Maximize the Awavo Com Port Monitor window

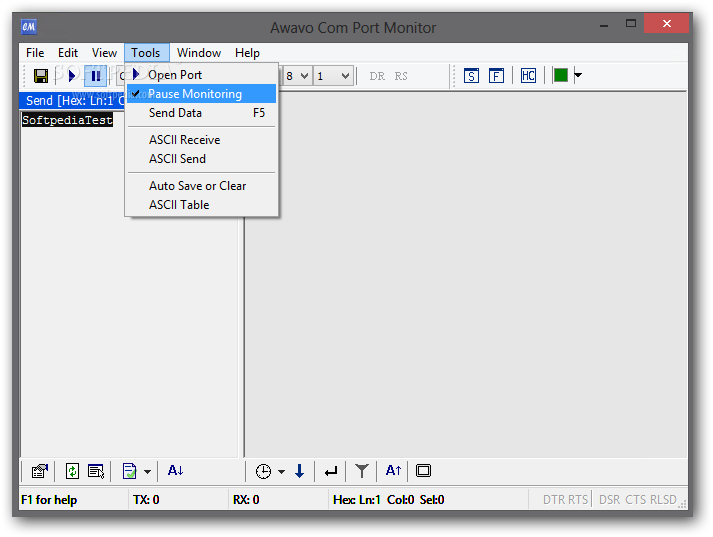tap(631, 24)
